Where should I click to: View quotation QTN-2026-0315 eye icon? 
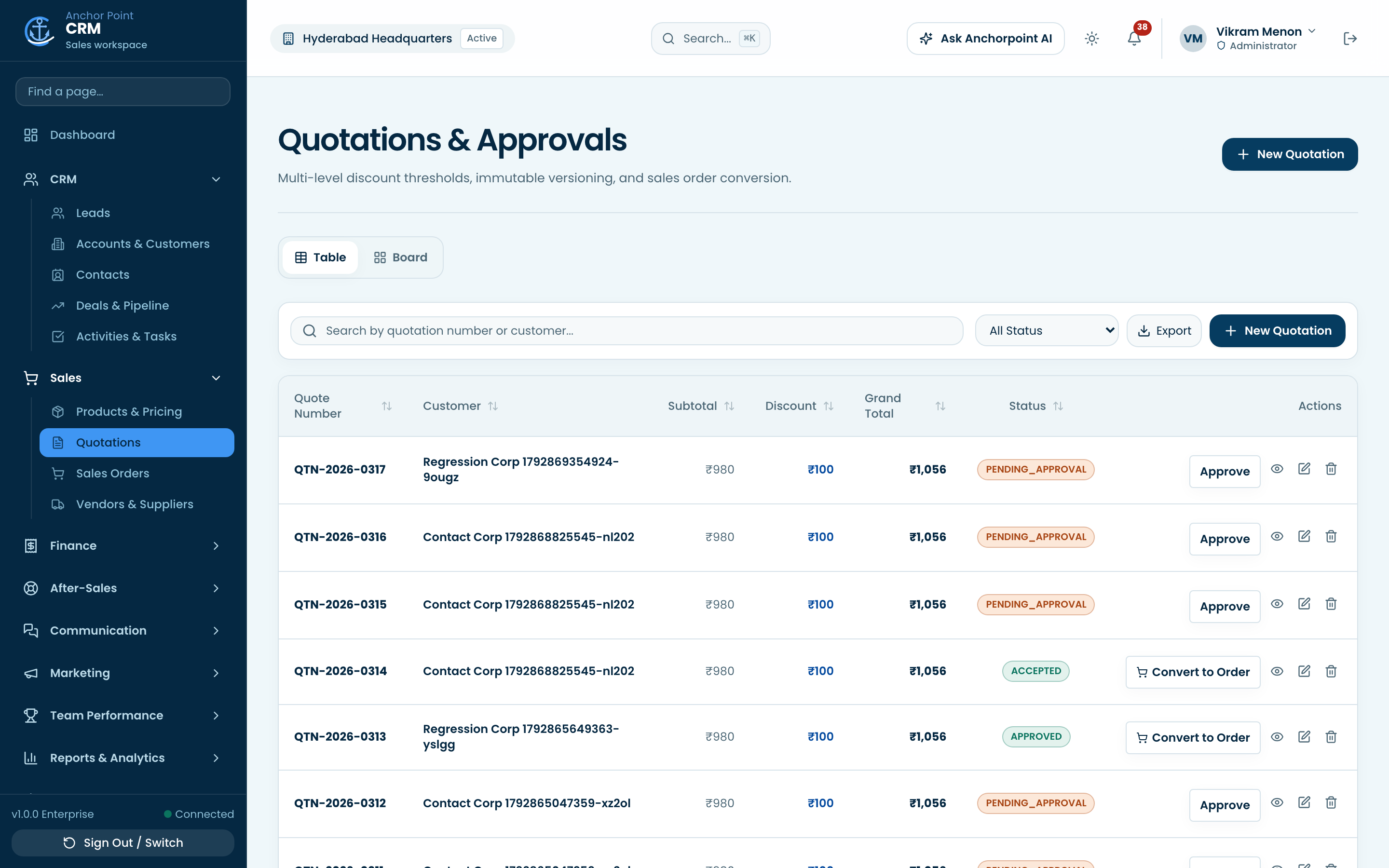coord(1277,604)
